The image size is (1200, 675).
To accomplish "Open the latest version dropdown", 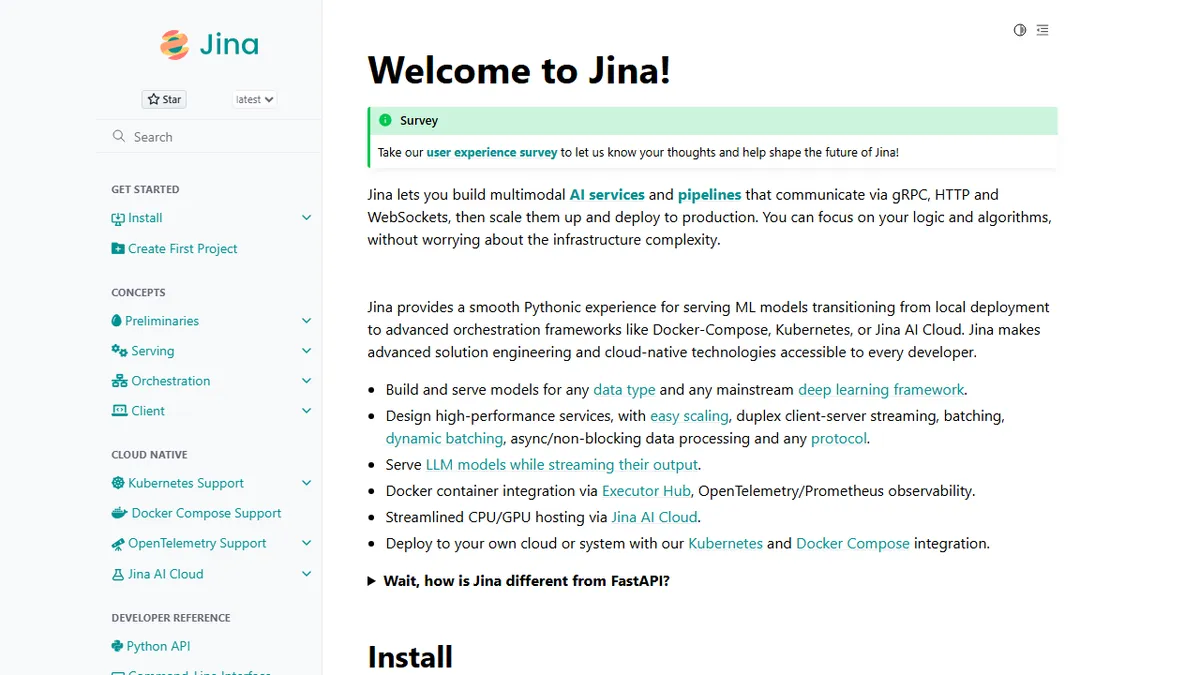I will pos(255,99).
